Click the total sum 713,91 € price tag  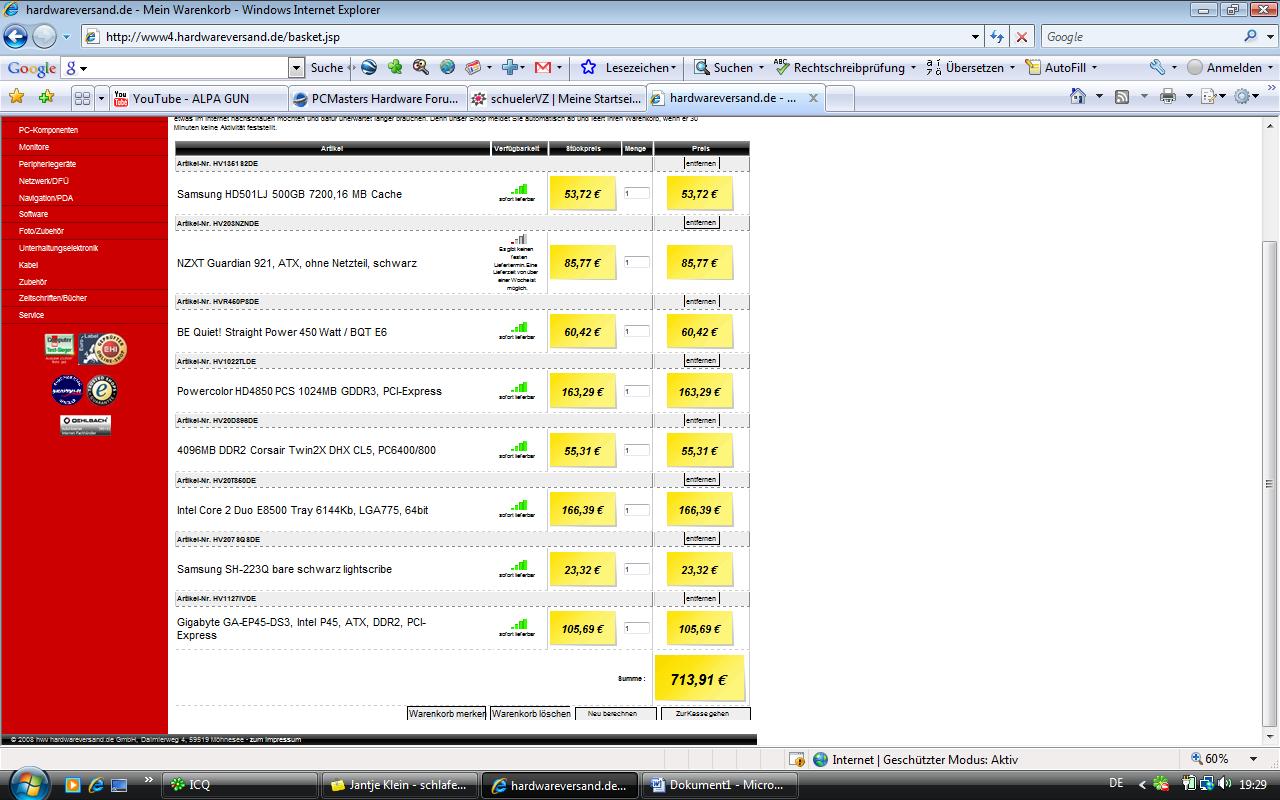[x=699, y=679]
